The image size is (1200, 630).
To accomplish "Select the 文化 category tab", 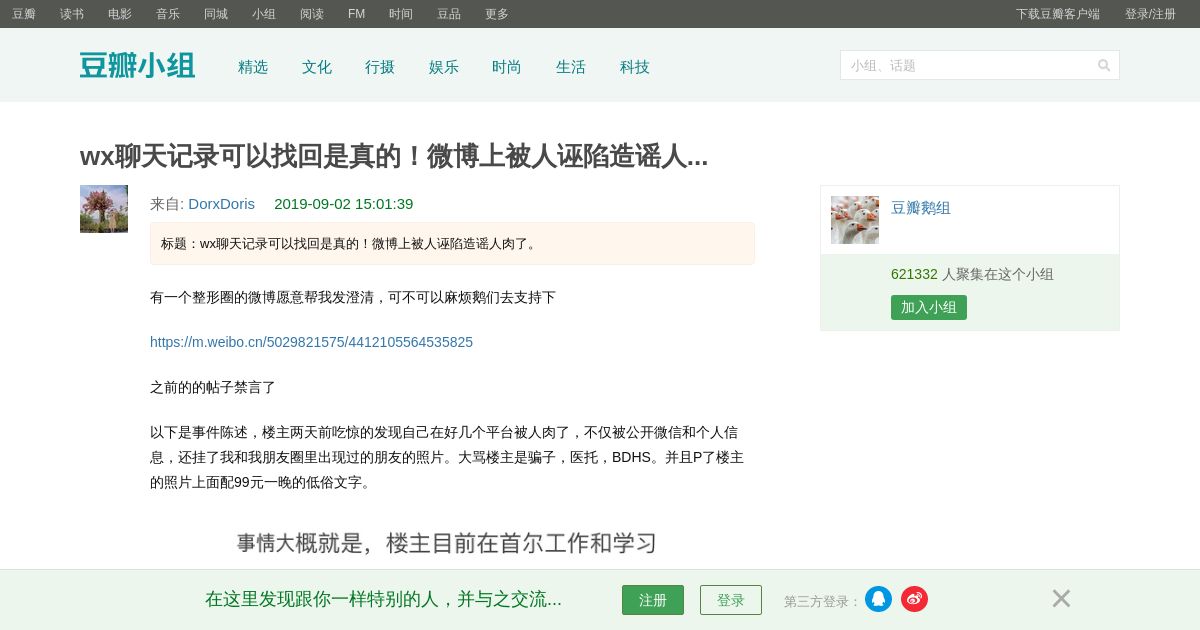I will 317,67.
